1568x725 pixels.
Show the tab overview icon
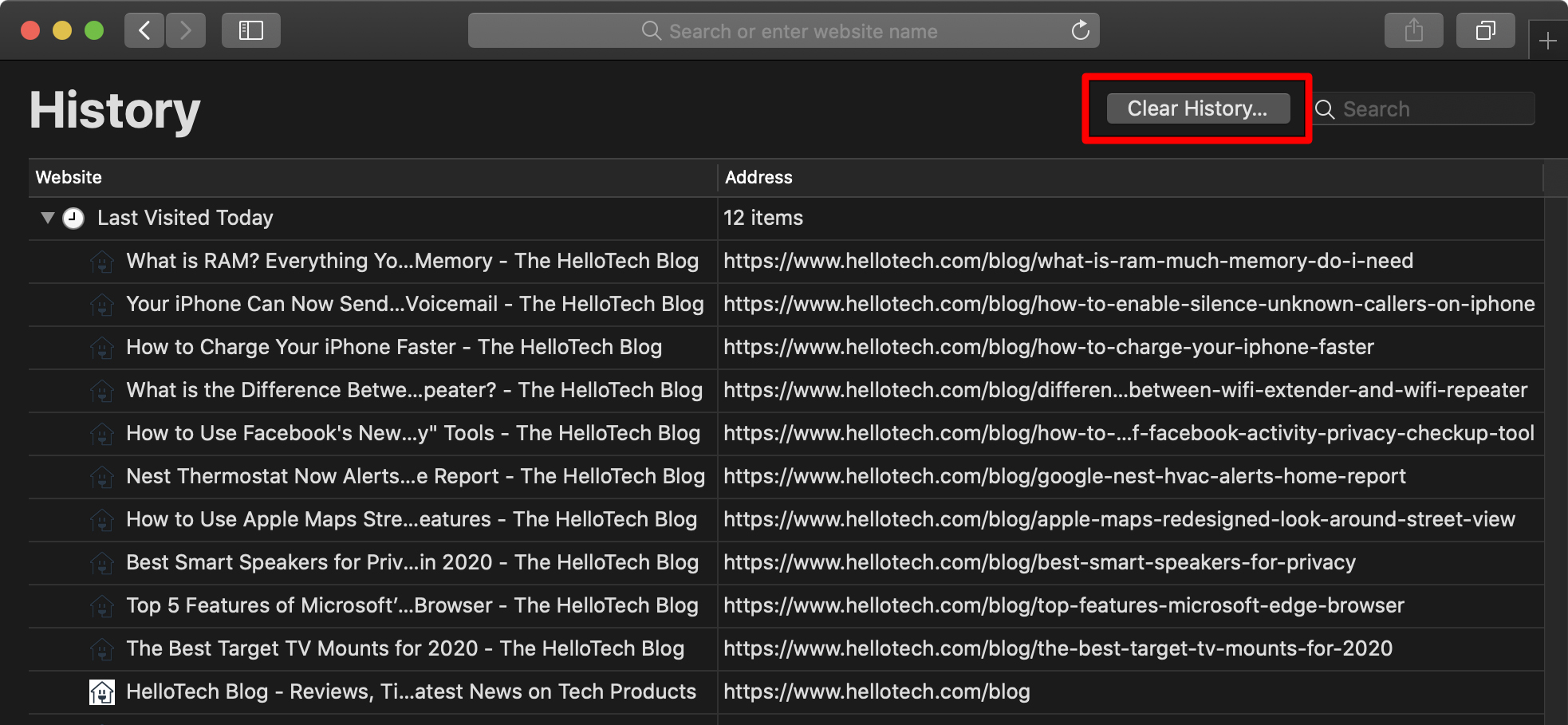1485,31
